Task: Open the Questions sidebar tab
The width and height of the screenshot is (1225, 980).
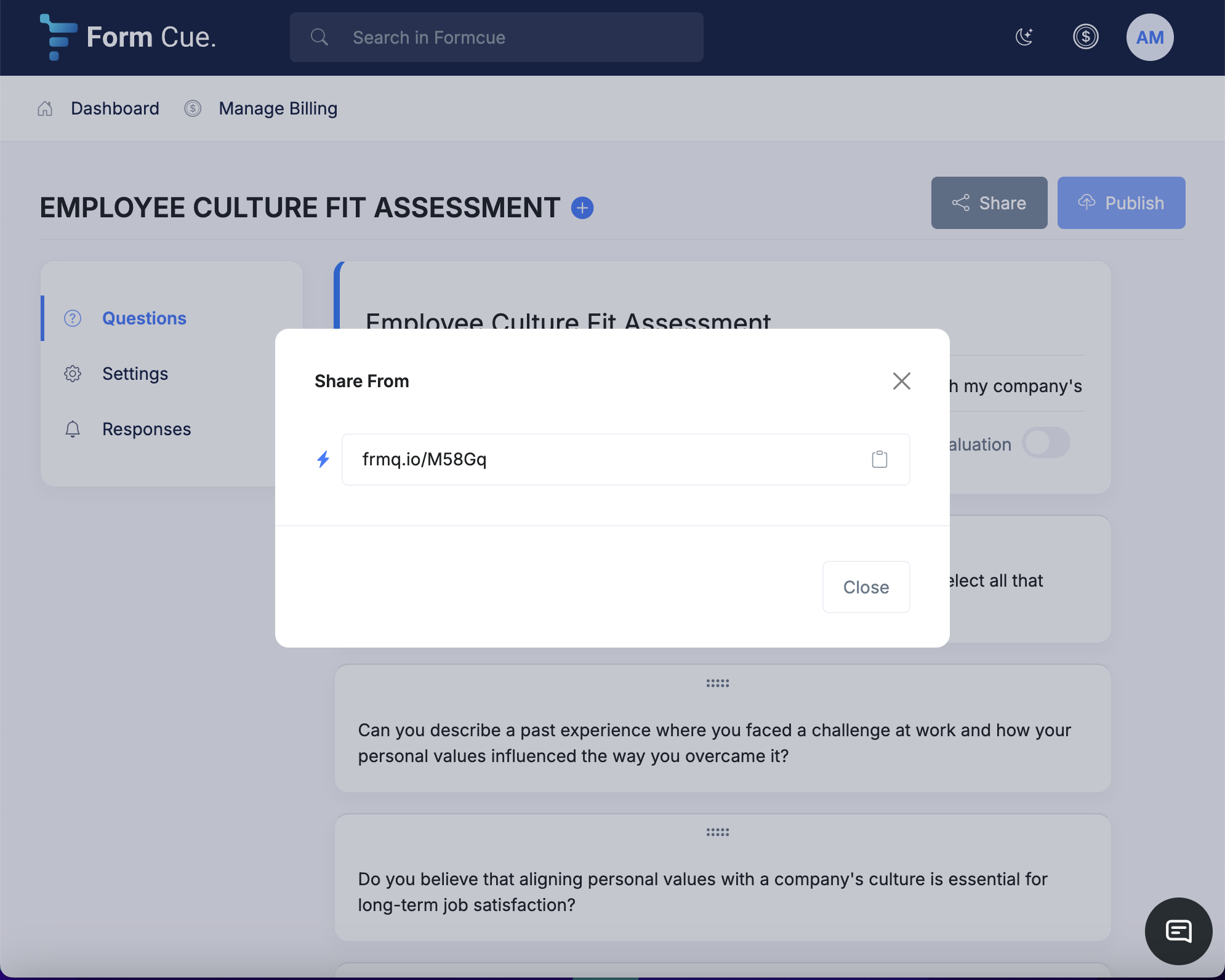Action: point(144,318)
